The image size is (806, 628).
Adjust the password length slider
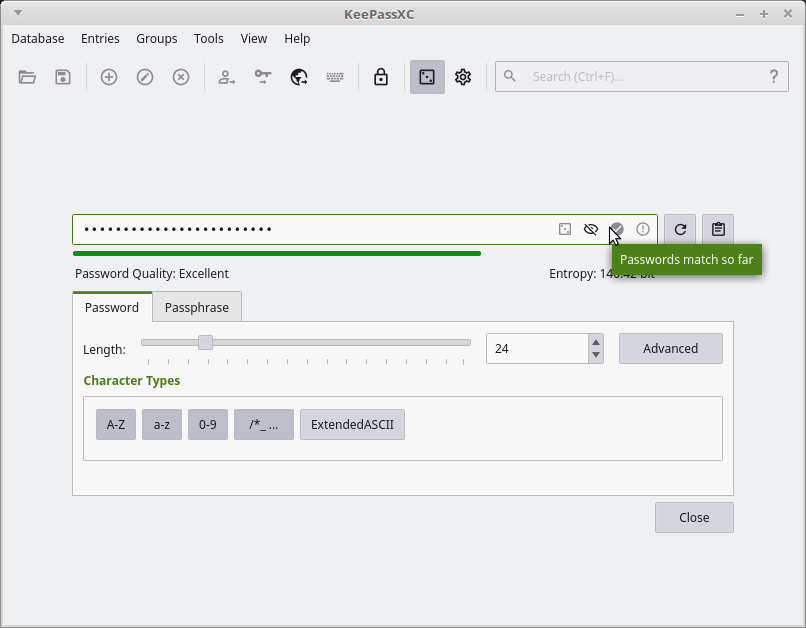pos(206,342)
